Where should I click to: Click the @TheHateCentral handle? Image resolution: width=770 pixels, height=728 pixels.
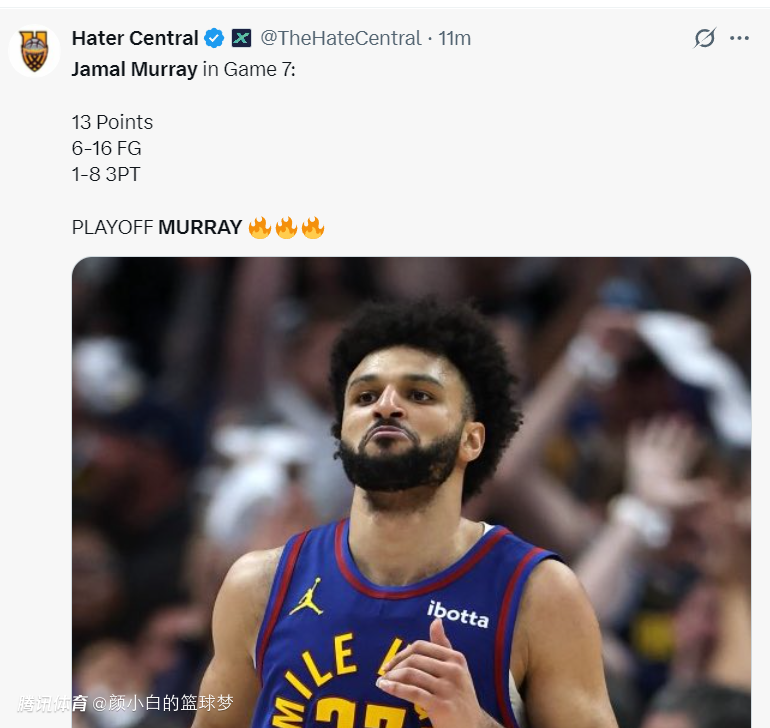click(341, 38)
